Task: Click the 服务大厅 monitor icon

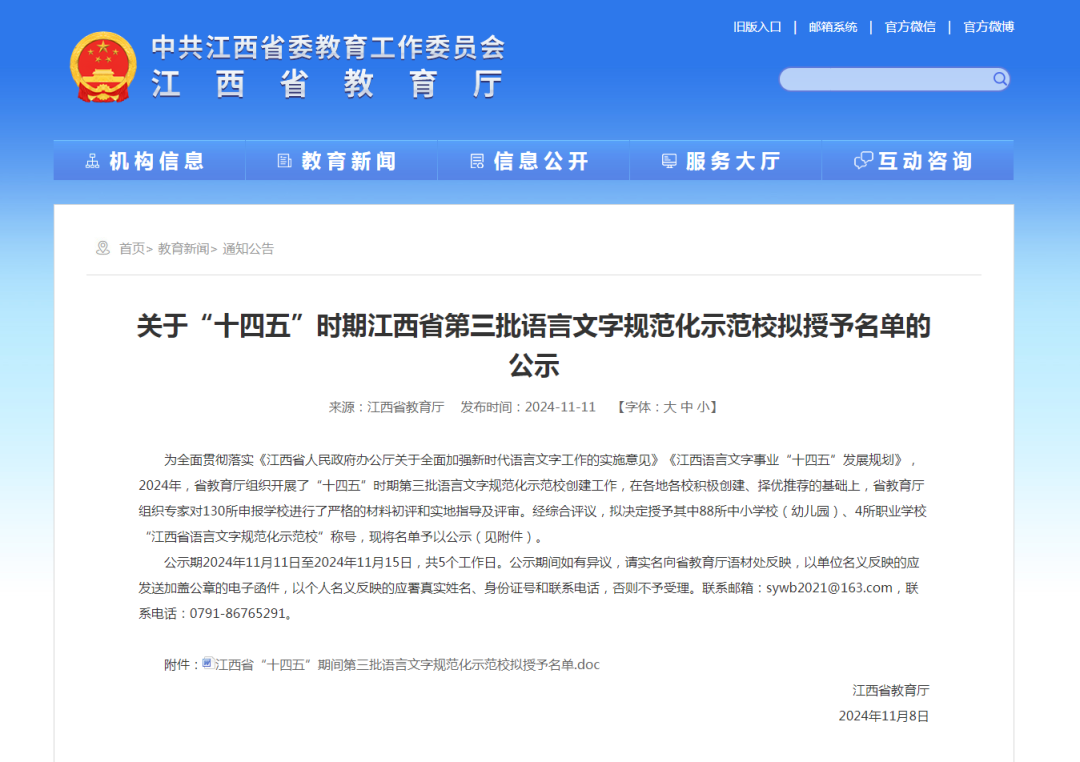Action: tap(669, 161)
